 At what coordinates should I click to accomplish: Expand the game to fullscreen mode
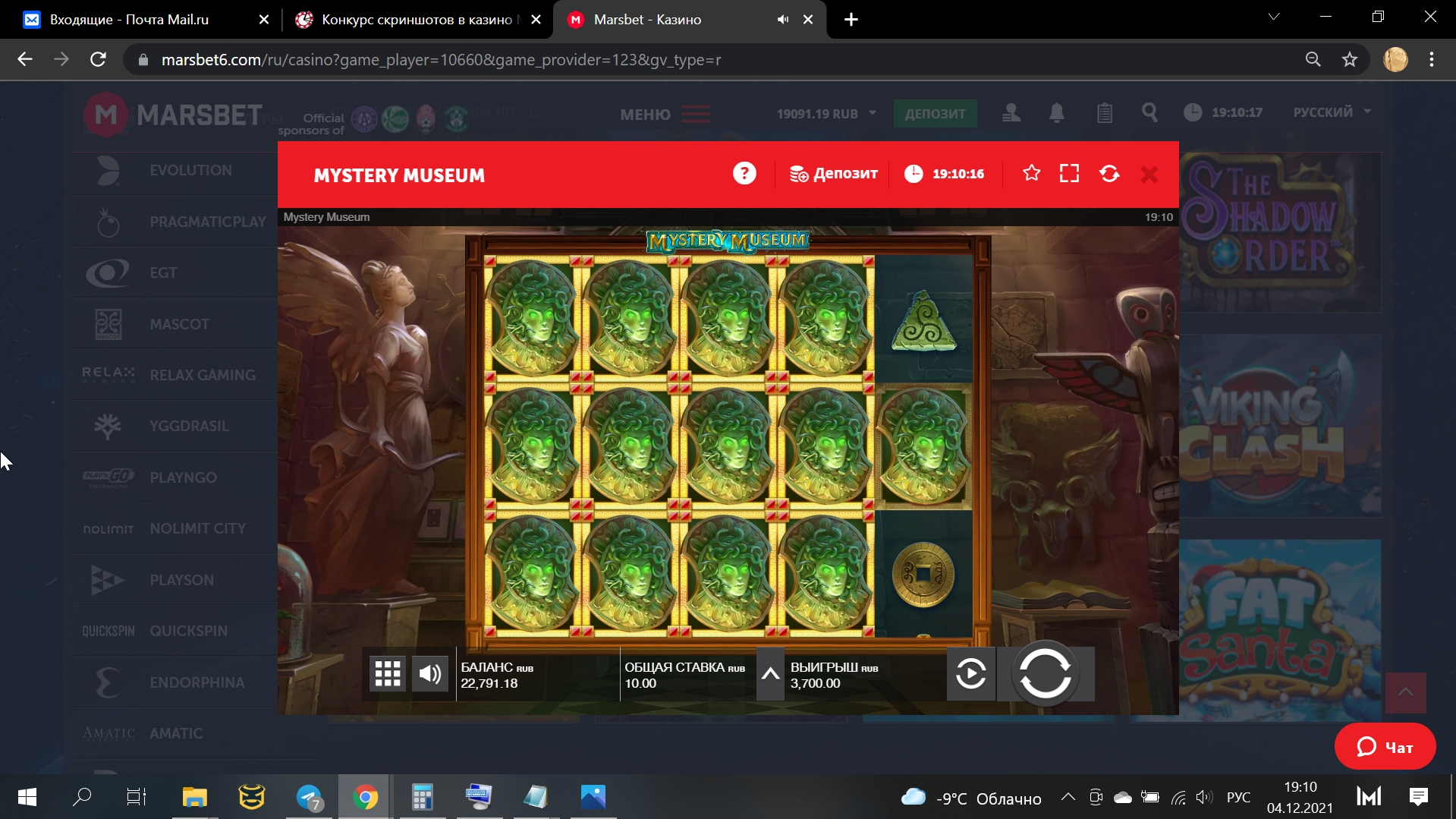1069,174
